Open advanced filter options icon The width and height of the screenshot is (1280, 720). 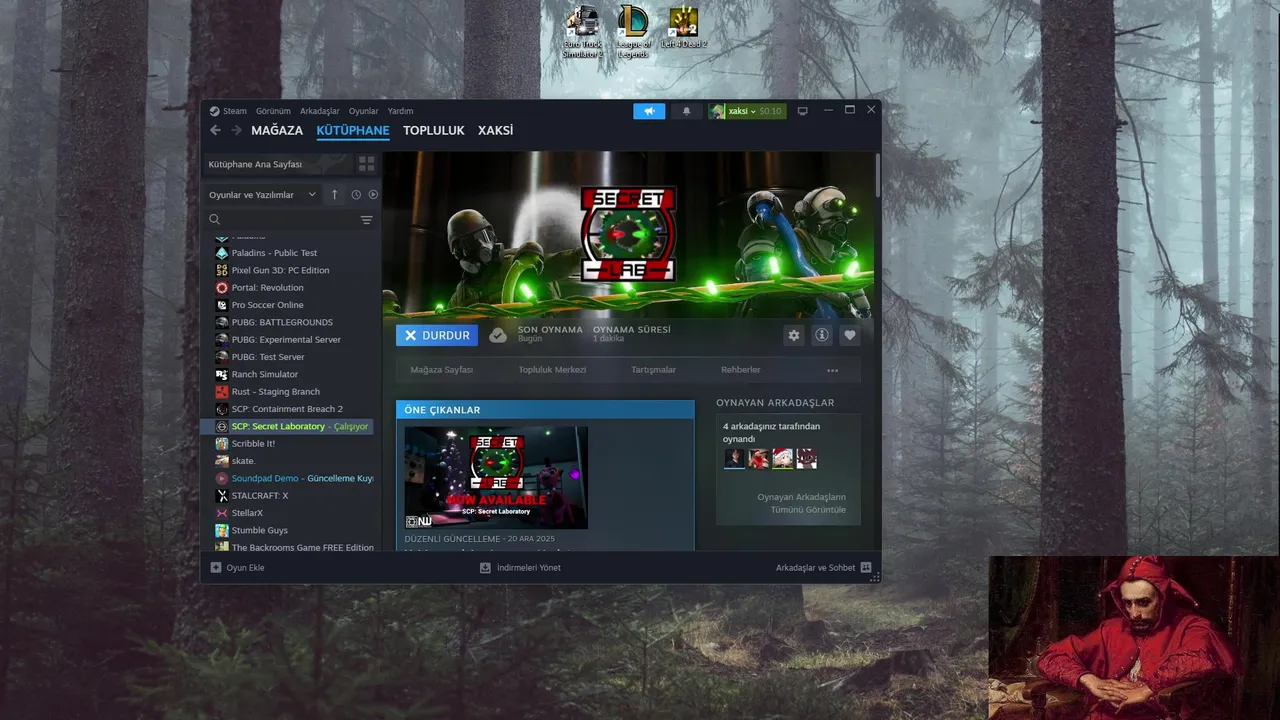(x=366, y=220)
